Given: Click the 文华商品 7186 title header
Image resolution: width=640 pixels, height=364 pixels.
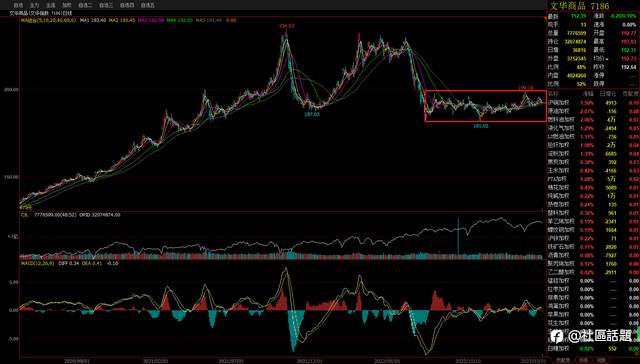Looking at the screenshot, I should (x=579, y=6).
